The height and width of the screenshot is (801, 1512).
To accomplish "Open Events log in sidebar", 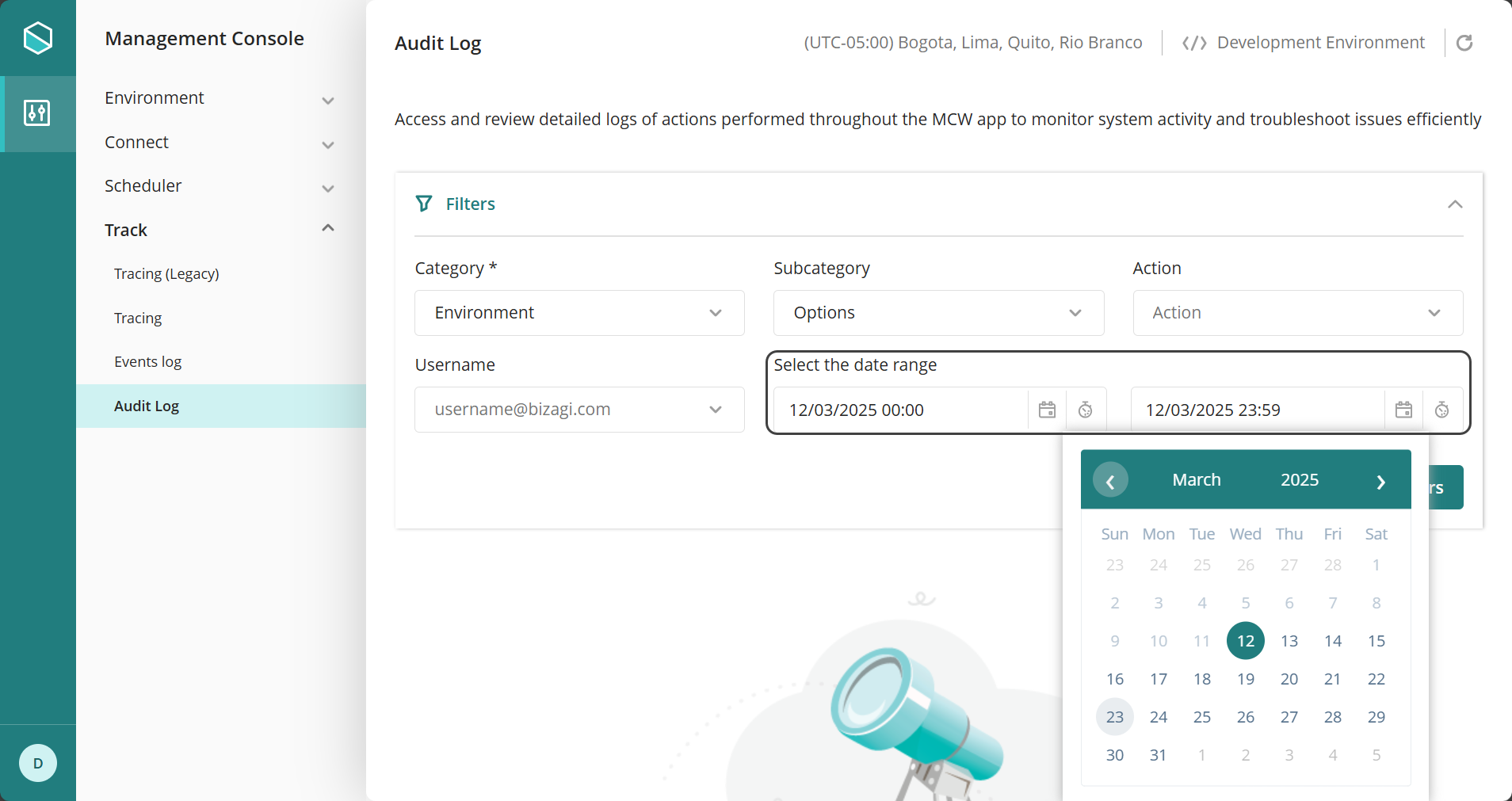I will [147, 362].
